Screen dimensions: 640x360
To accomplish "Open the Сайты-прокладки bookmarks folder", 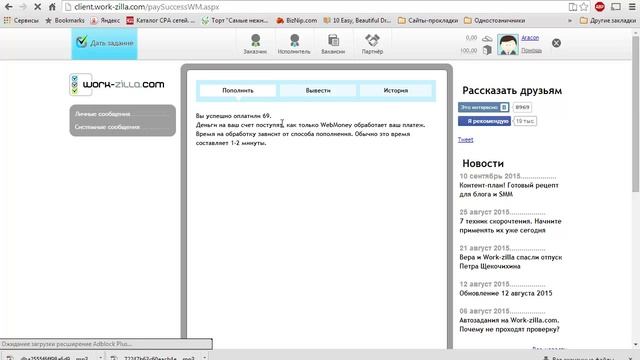I will tap(428, 20).
